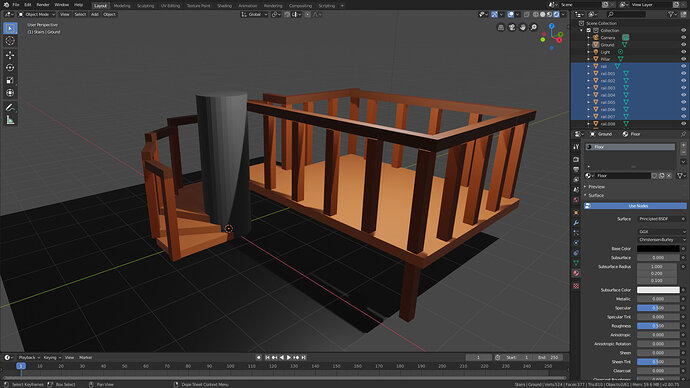Image resolution: width=690 pixels, height=388 pixels.
Task: Open the Object Mode dropdown
Action: click(x=37, y=15)
